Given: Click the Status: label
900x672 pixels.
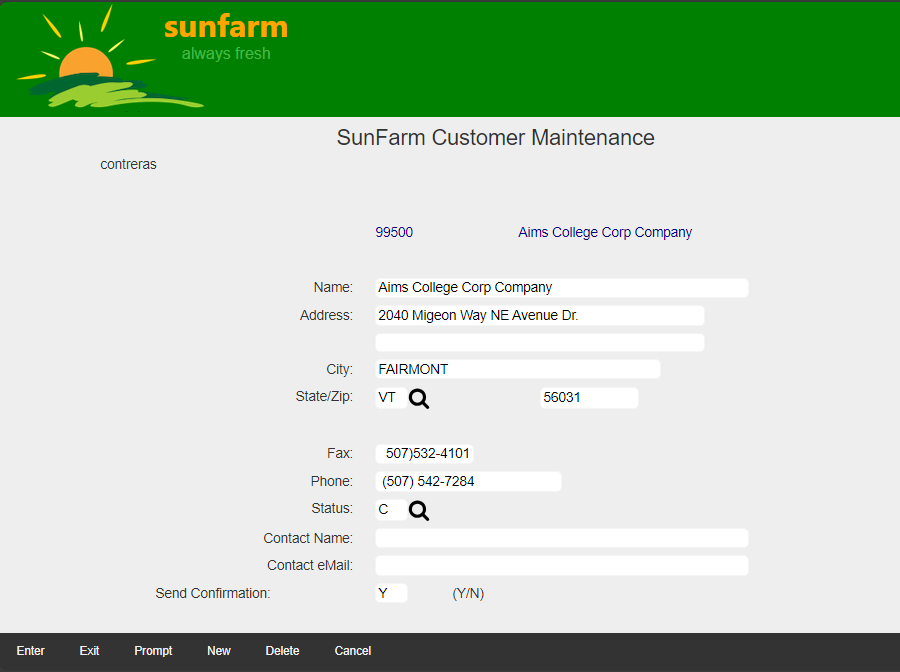Looking at the screenshot, I should pyautogui.click(x=332, y=508).
